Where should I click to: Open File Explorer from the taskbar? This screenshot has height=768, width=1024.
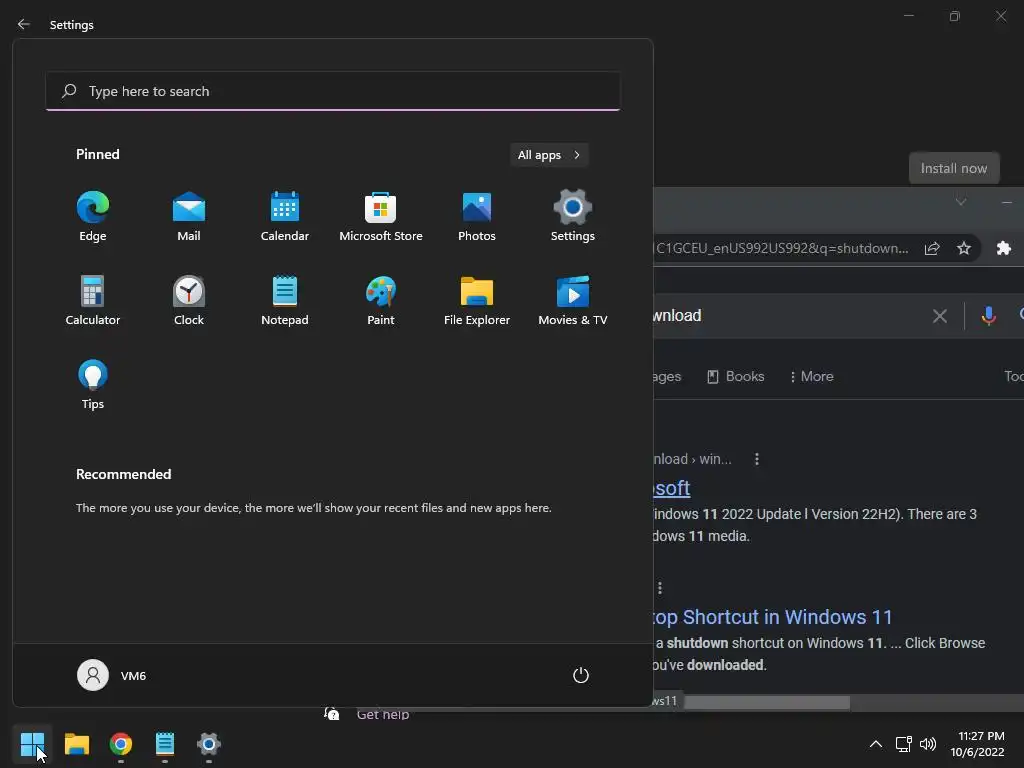pyautogui.click(x=76, y=744)
